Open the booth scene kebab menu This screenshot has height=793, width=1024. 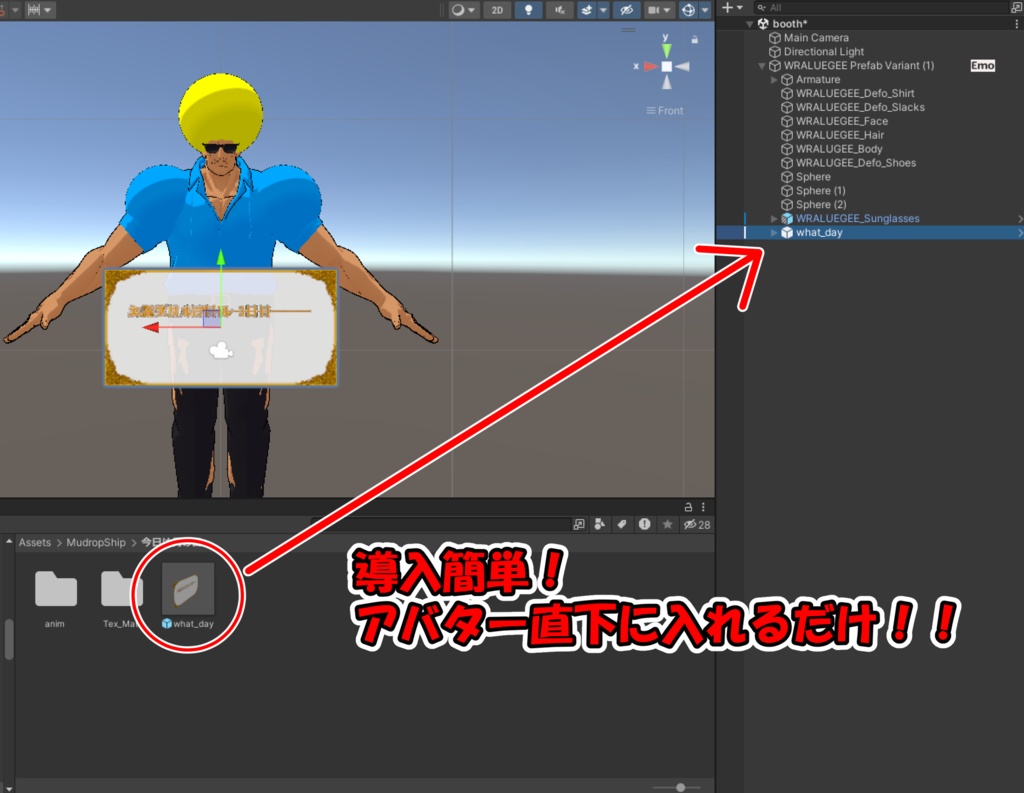(x=1016, y=24)
